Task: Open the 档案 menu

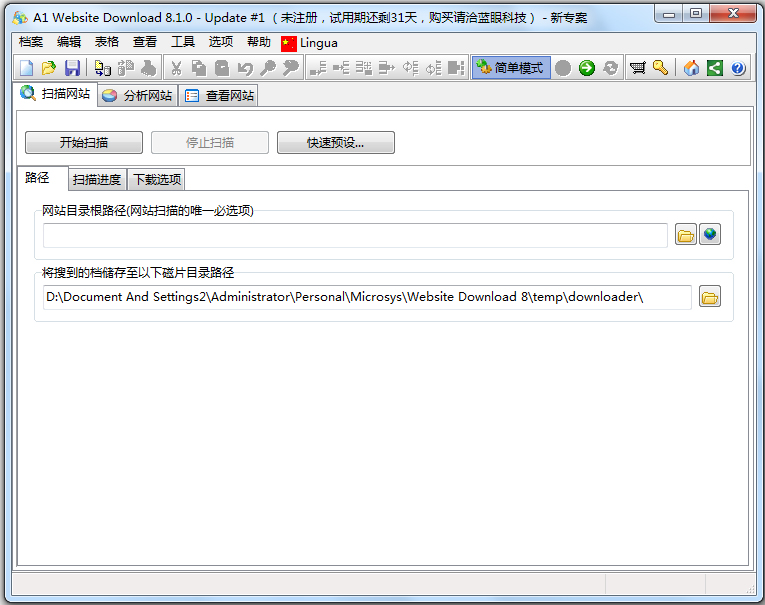Action: (x=31, y=42)
